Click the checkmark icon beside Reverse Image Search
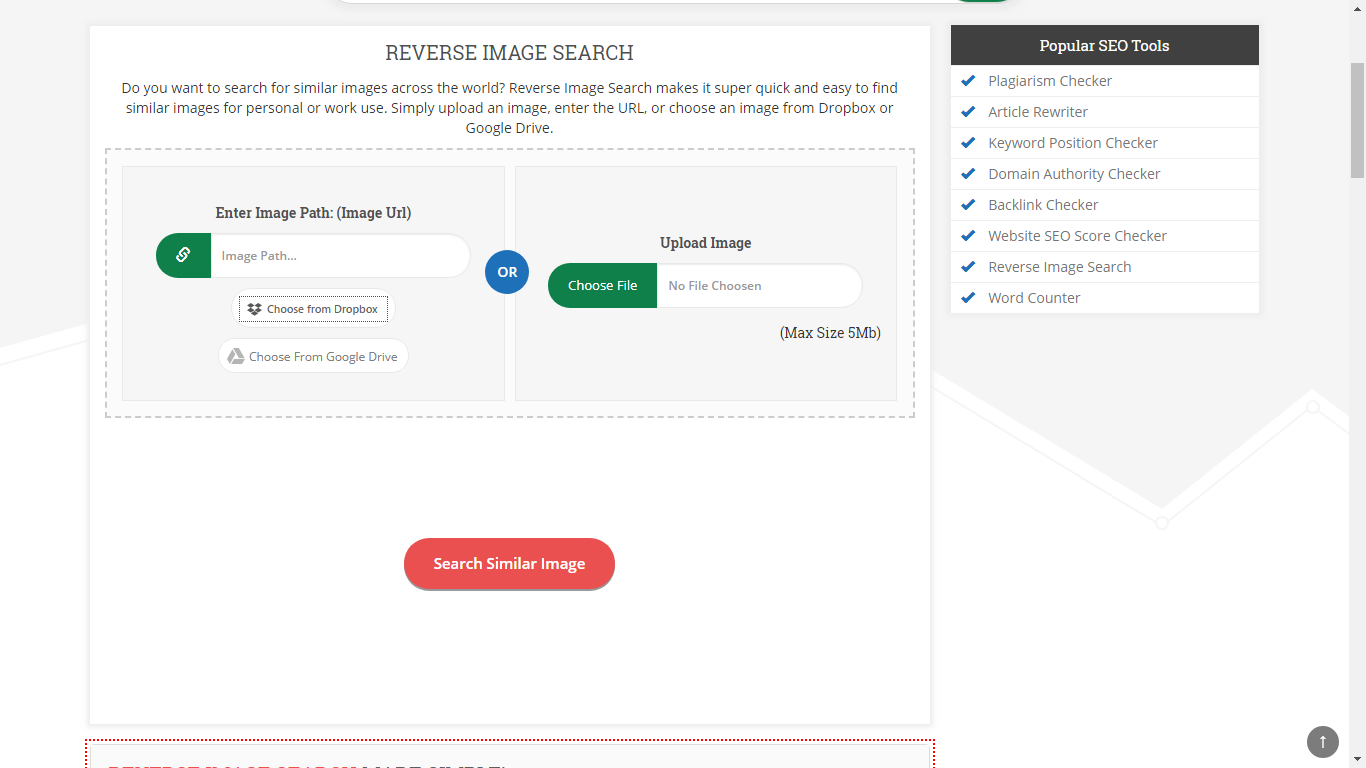Screen dimensions: 1366x768 point(967,267)
